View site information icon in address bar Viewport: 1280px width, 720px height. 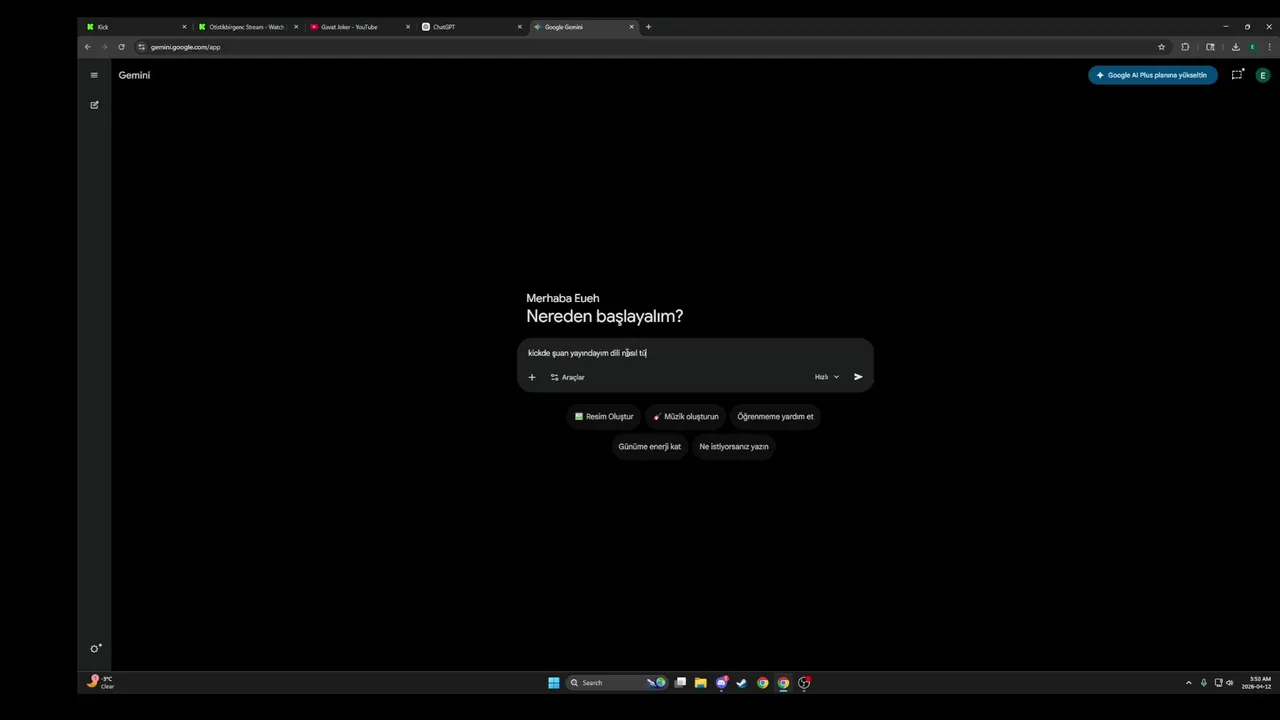click(x=142, y=47)
